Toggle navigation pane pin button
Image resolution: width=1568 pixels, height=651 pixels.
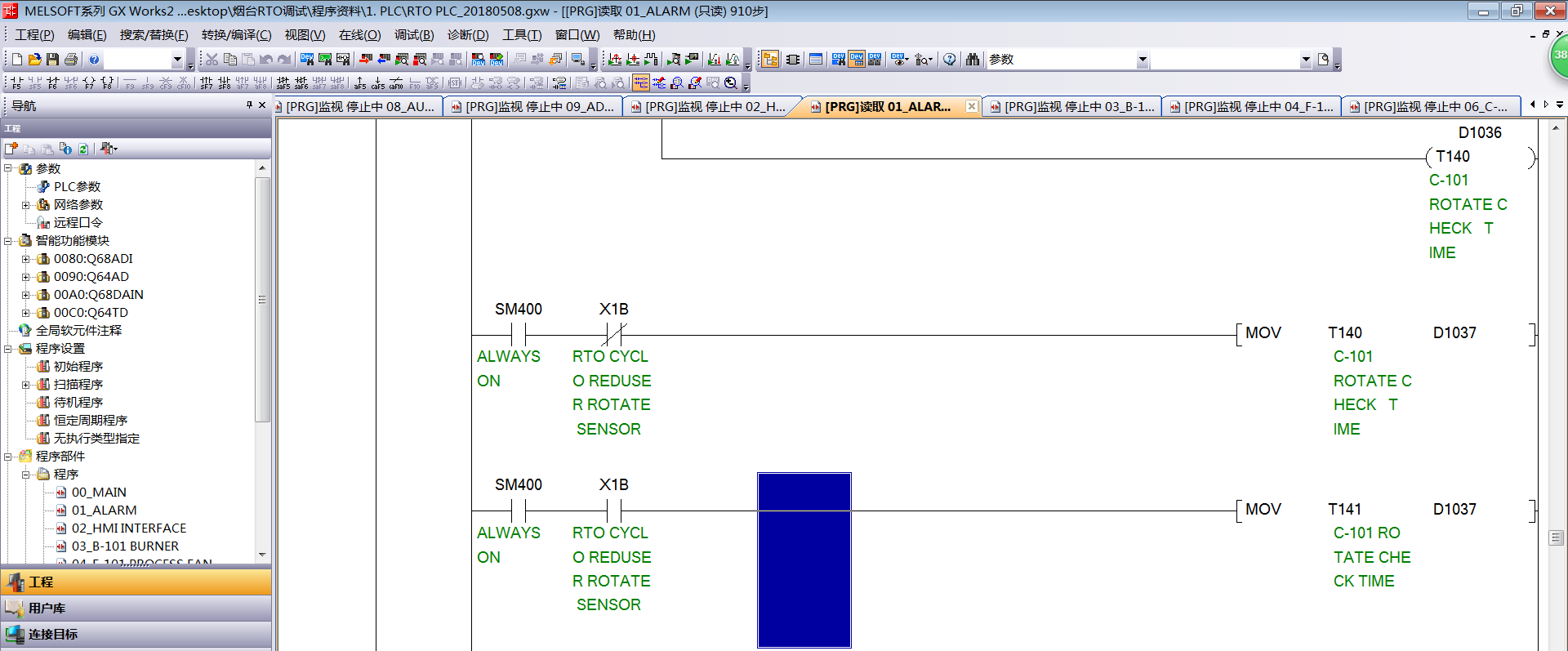(x=249, y=105)
